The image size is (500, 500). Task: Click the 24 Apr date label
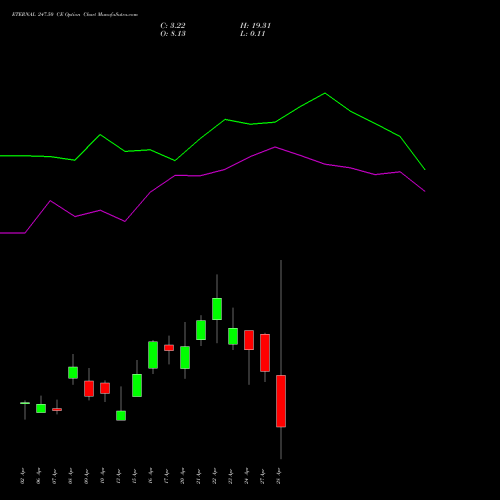coord(247,476)
